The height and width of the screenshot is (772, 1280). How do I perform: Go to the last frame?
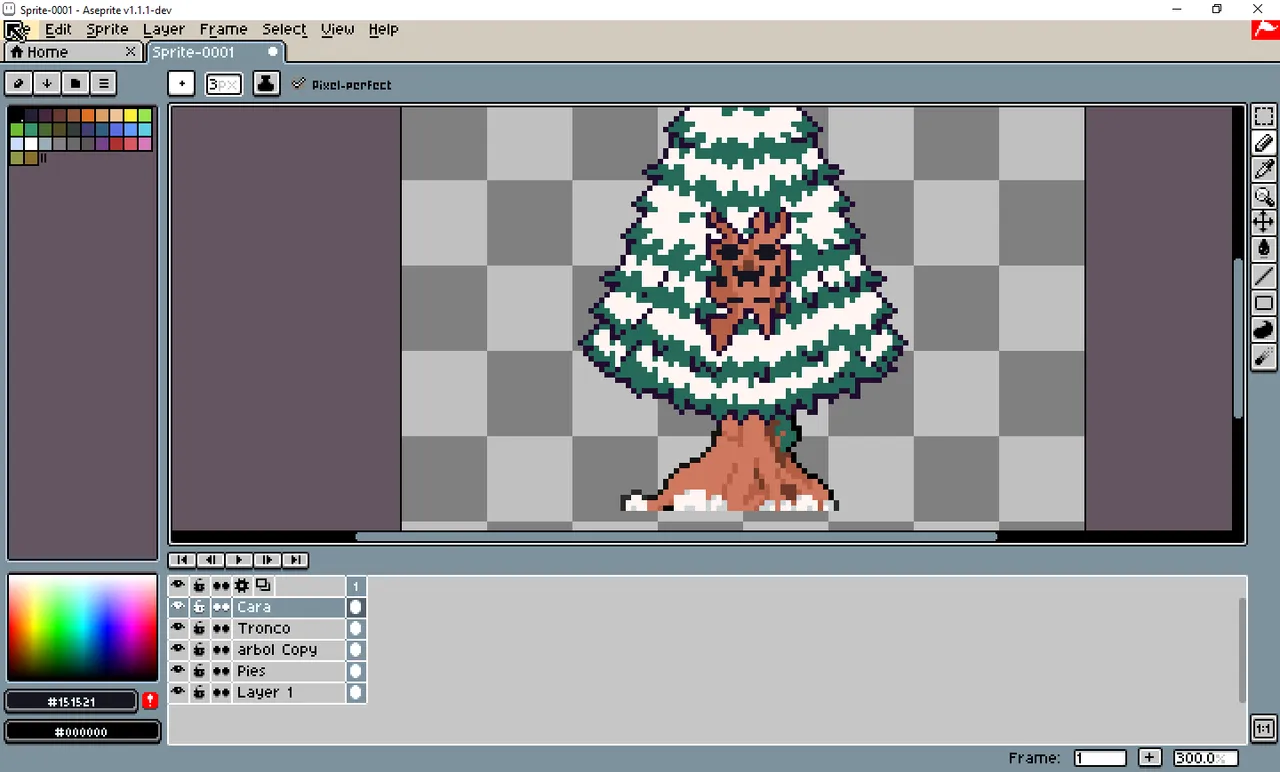click(295, 560)
